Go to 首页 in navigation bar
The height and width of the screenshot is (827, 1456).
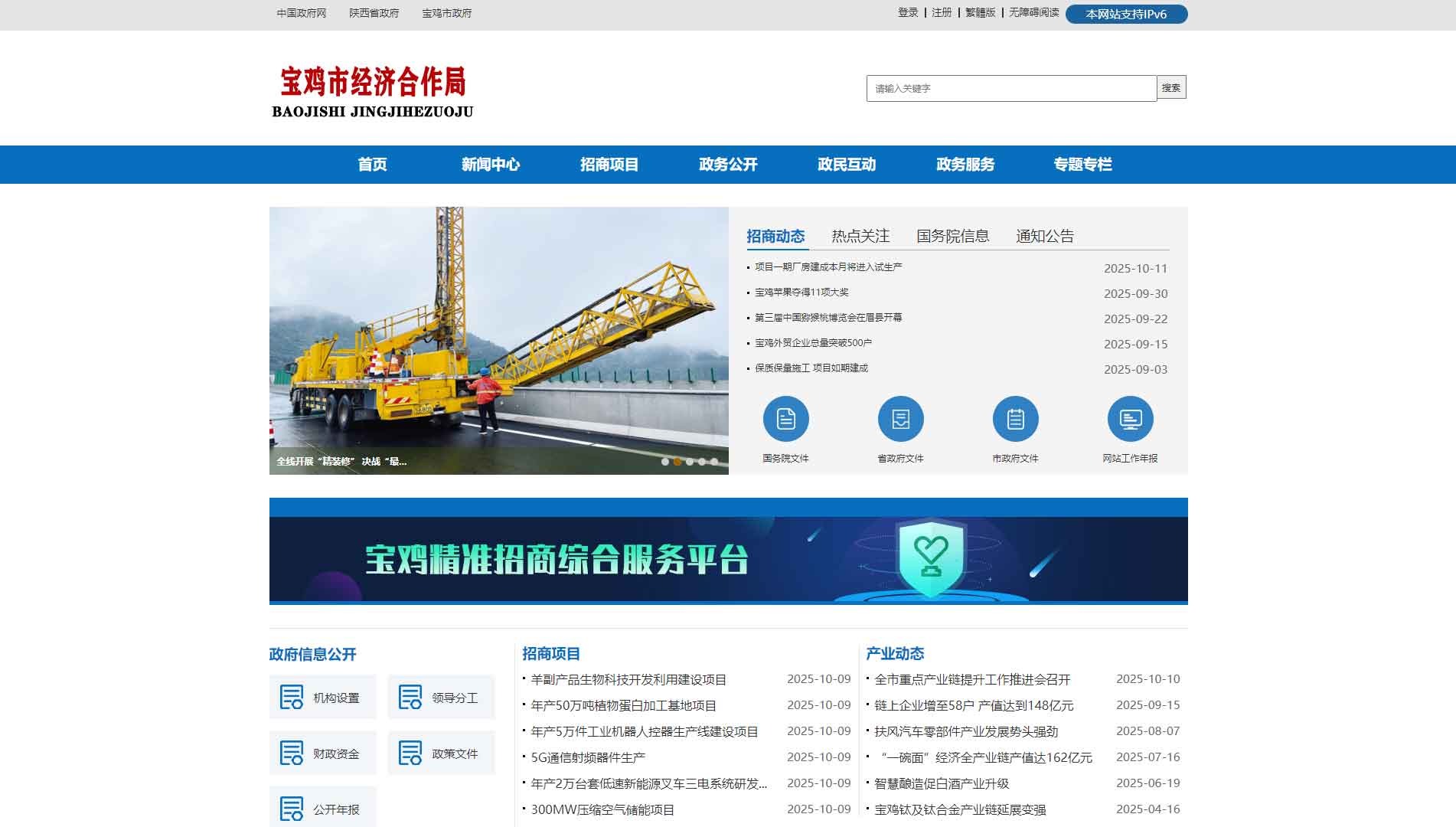click(372, 165)
